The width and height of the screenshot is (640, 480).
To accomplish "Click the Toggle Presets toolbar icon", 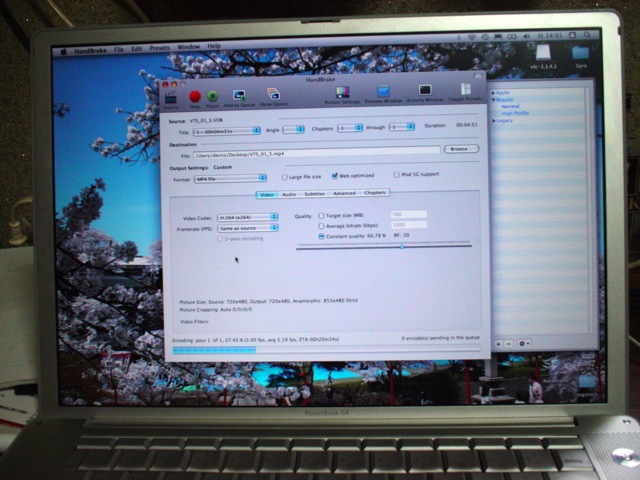I will pyautogui.click(x=465, y=89).
